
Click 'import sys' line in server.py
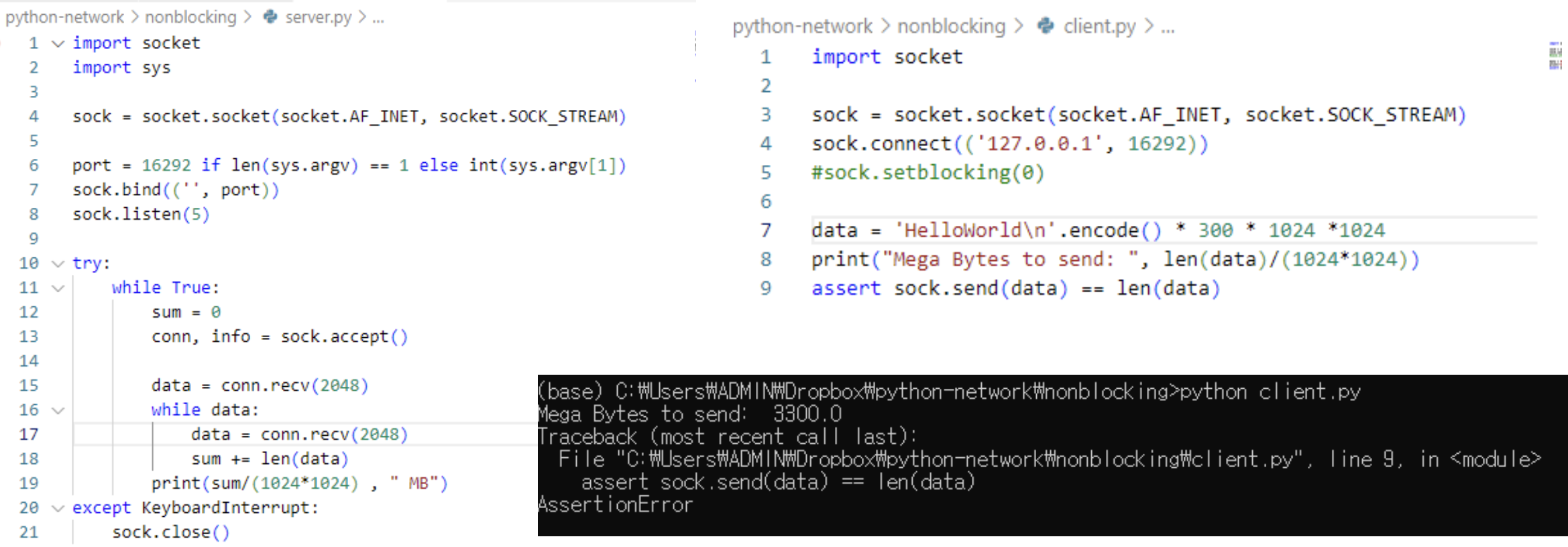pyautogui.click(x=121, y=68)
